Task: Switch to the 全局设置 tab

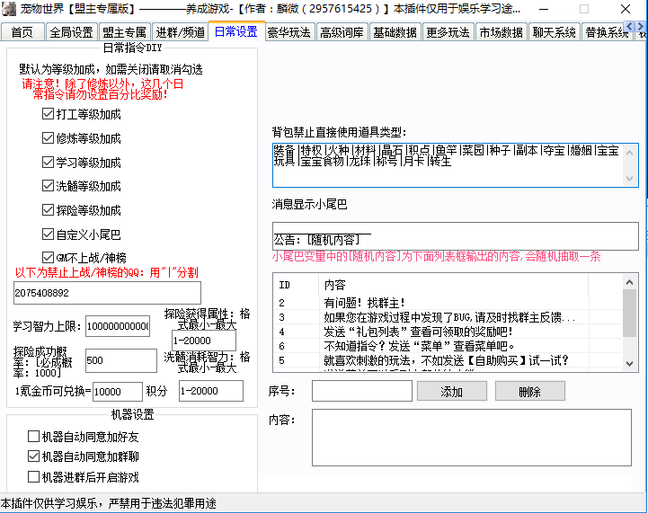Action: [x=74, y=32]
